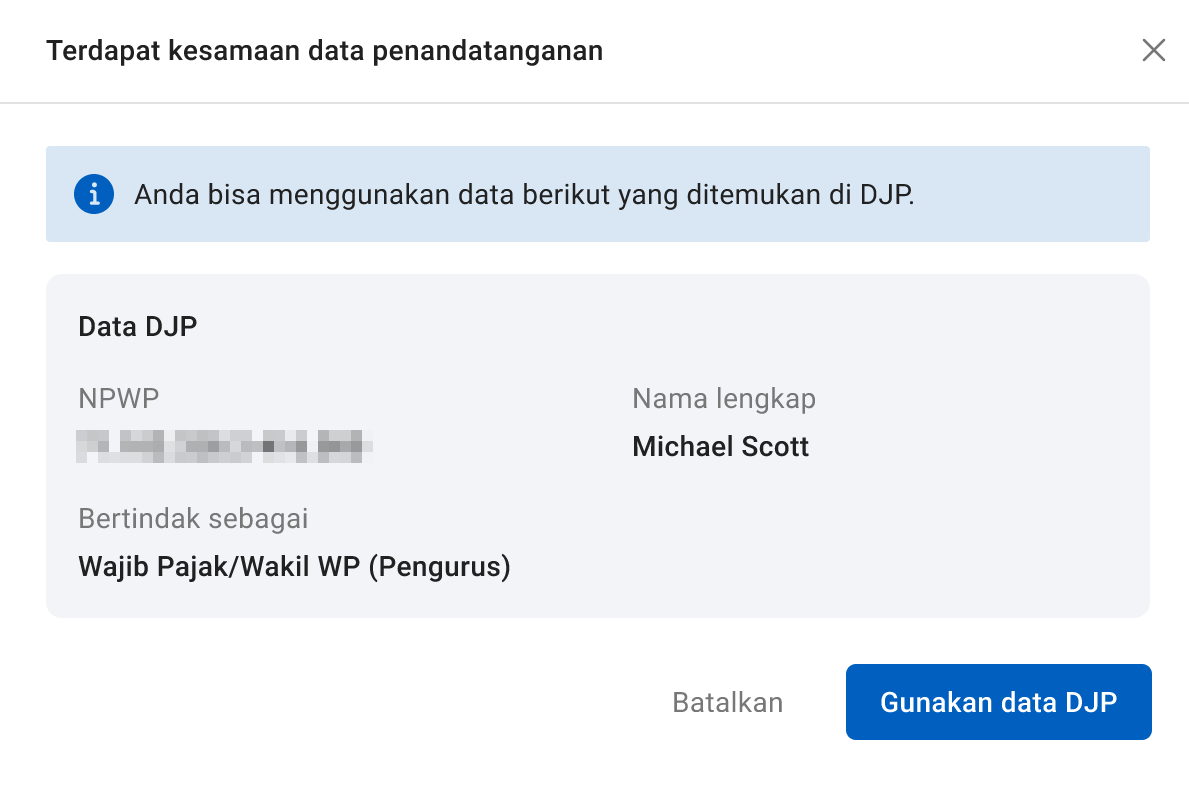Click the word Pengurus in parentheses
The image size is (1189, 796).
440,567
